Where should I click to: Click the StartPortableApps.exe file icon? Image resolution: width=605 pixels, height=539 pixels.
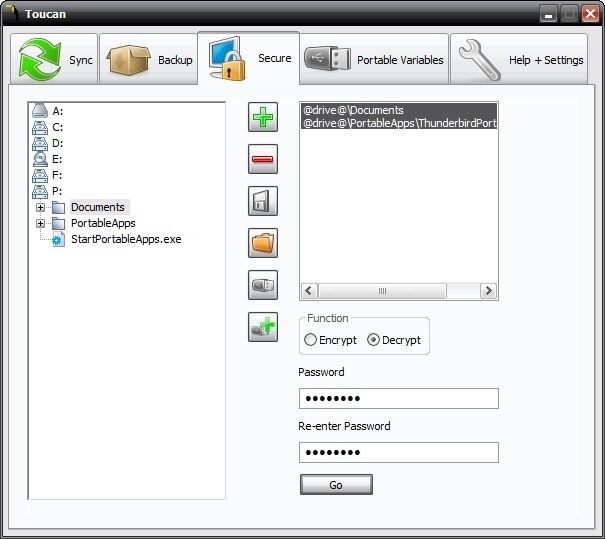[58, 239]
